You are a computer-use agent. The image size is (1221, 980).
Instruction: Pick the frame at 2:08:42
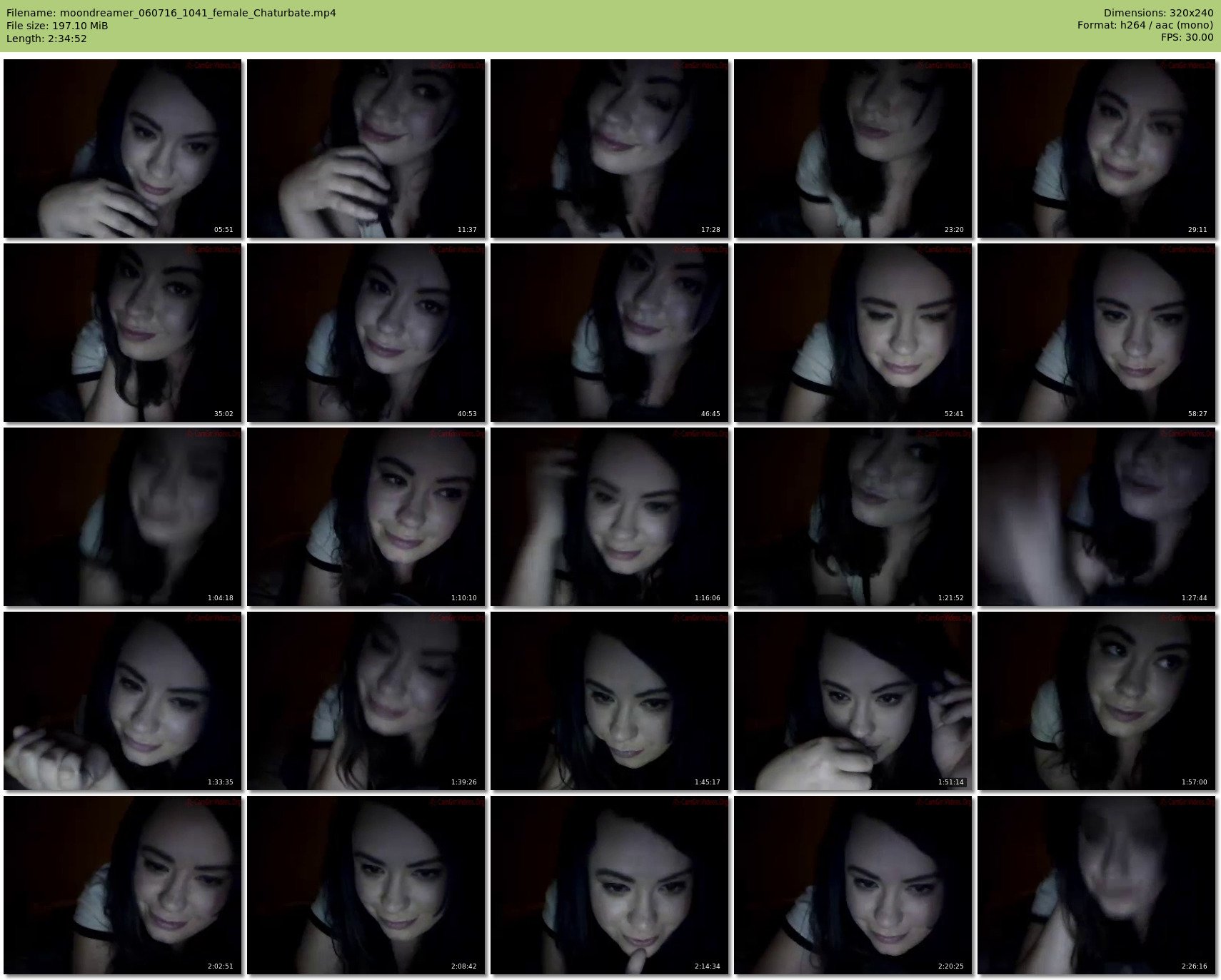(366, 885)
